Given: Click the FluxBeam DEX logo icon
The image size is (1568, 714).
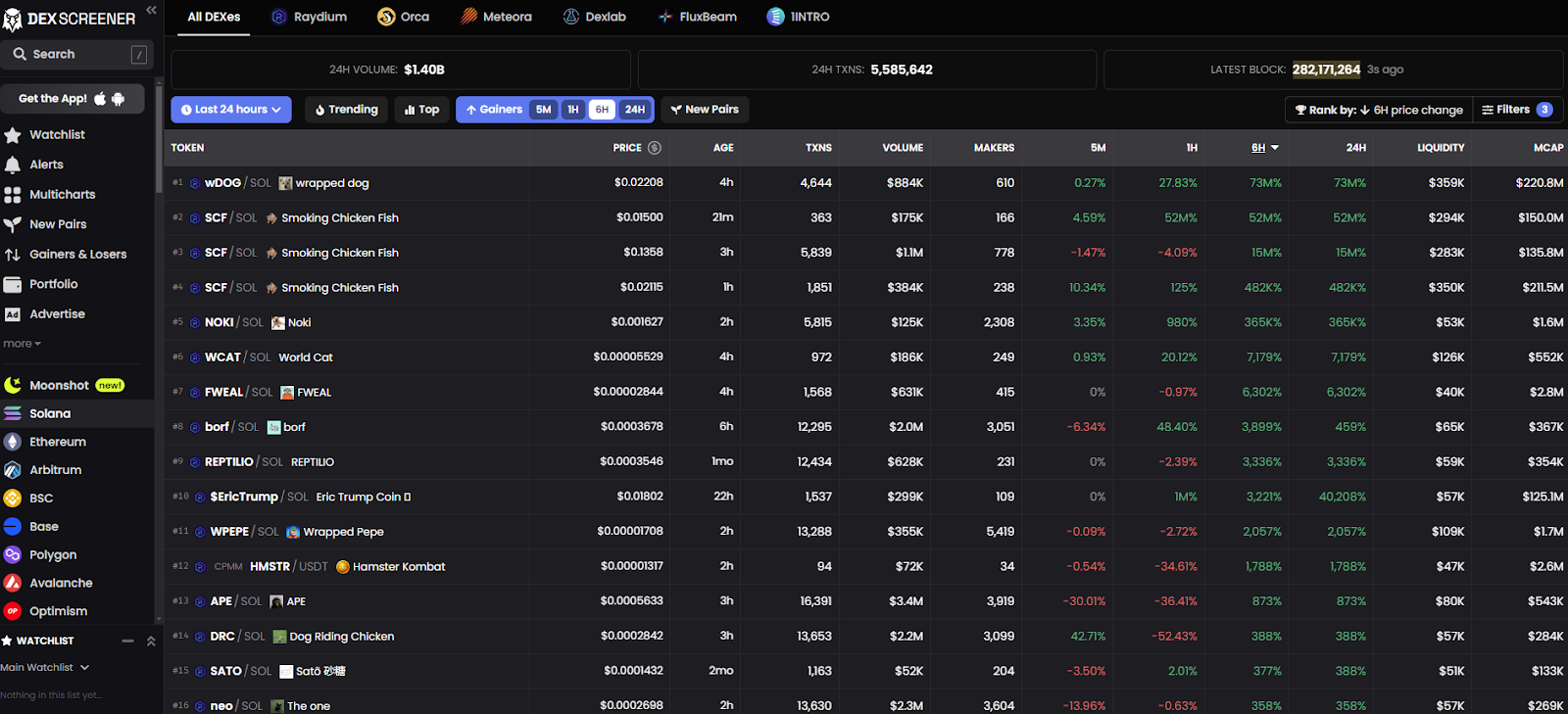Looking at the screenshot, I should pos(664,17).
